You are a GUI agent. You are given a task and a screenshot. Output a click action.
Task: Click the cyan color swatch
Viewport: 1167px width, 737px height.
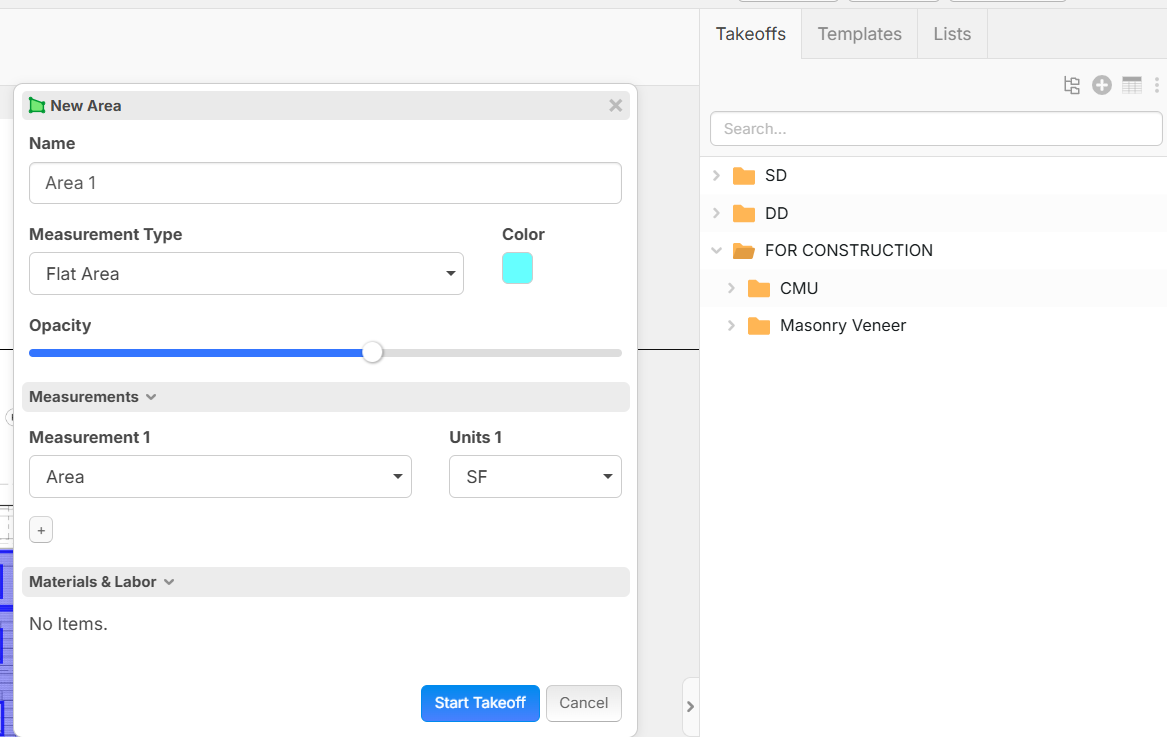point(517,268)
